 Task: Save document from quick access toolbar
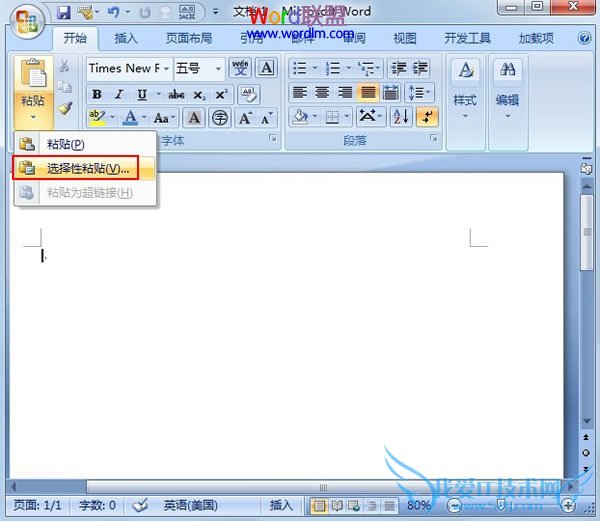pos(64,12)
